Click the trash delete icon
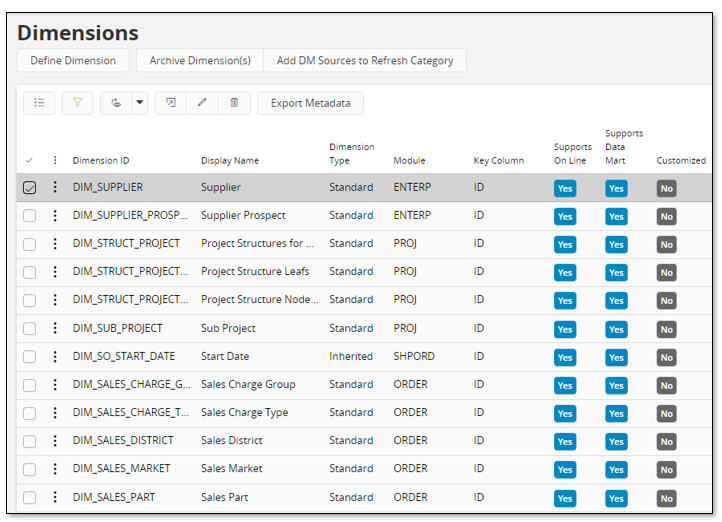Viewport: 722px width, 522px height. pos(234,103)
